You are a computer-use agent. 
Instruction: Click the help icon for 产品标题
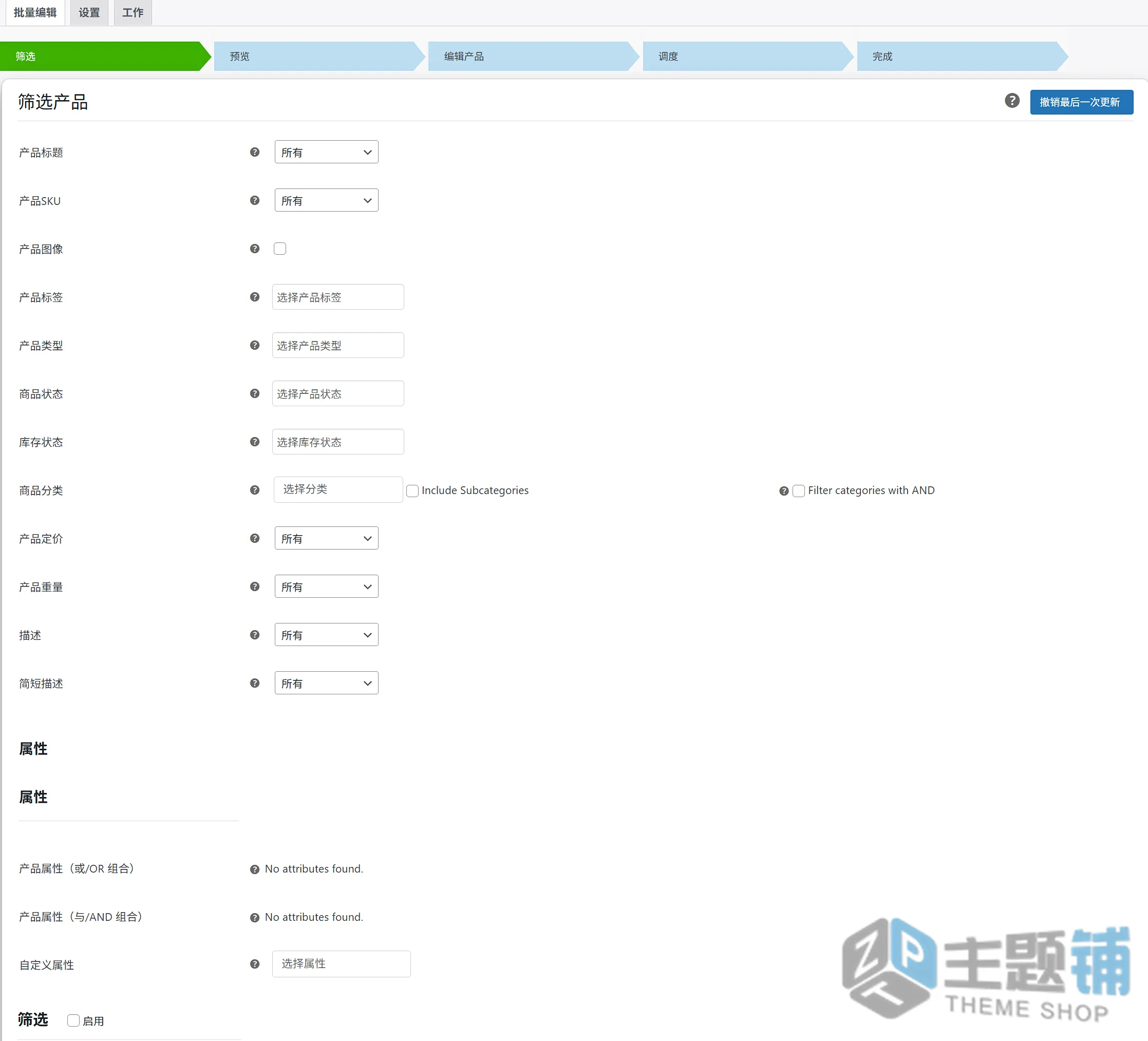[x=255, y=152]
